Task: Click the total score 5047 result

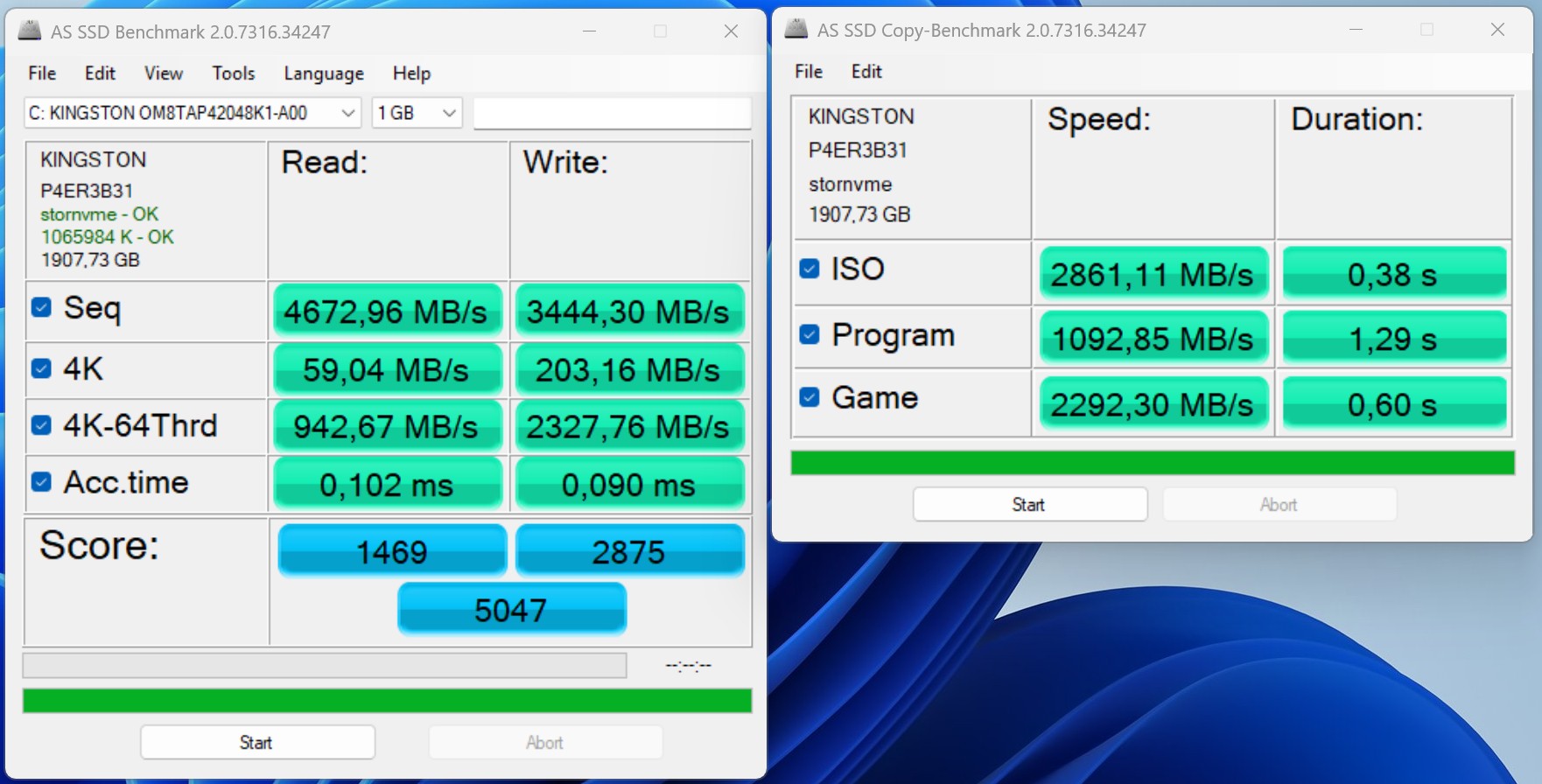Action: click(511, 609)
